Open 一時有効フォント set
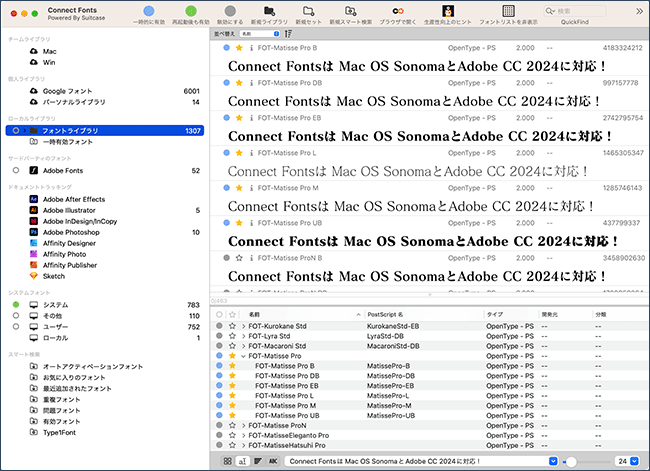650x471 pixels. 68,142
